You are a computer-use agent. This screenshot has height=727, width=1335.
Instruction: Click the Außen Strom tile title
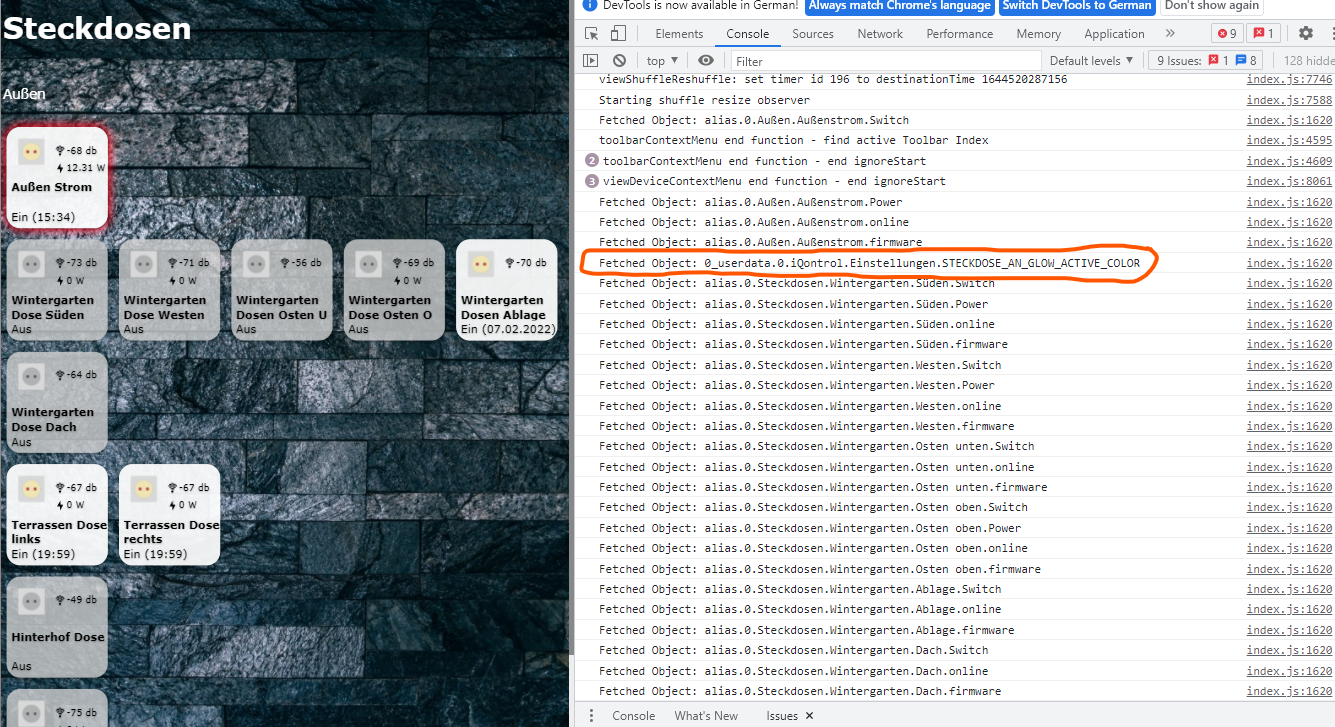coord(51,187)
